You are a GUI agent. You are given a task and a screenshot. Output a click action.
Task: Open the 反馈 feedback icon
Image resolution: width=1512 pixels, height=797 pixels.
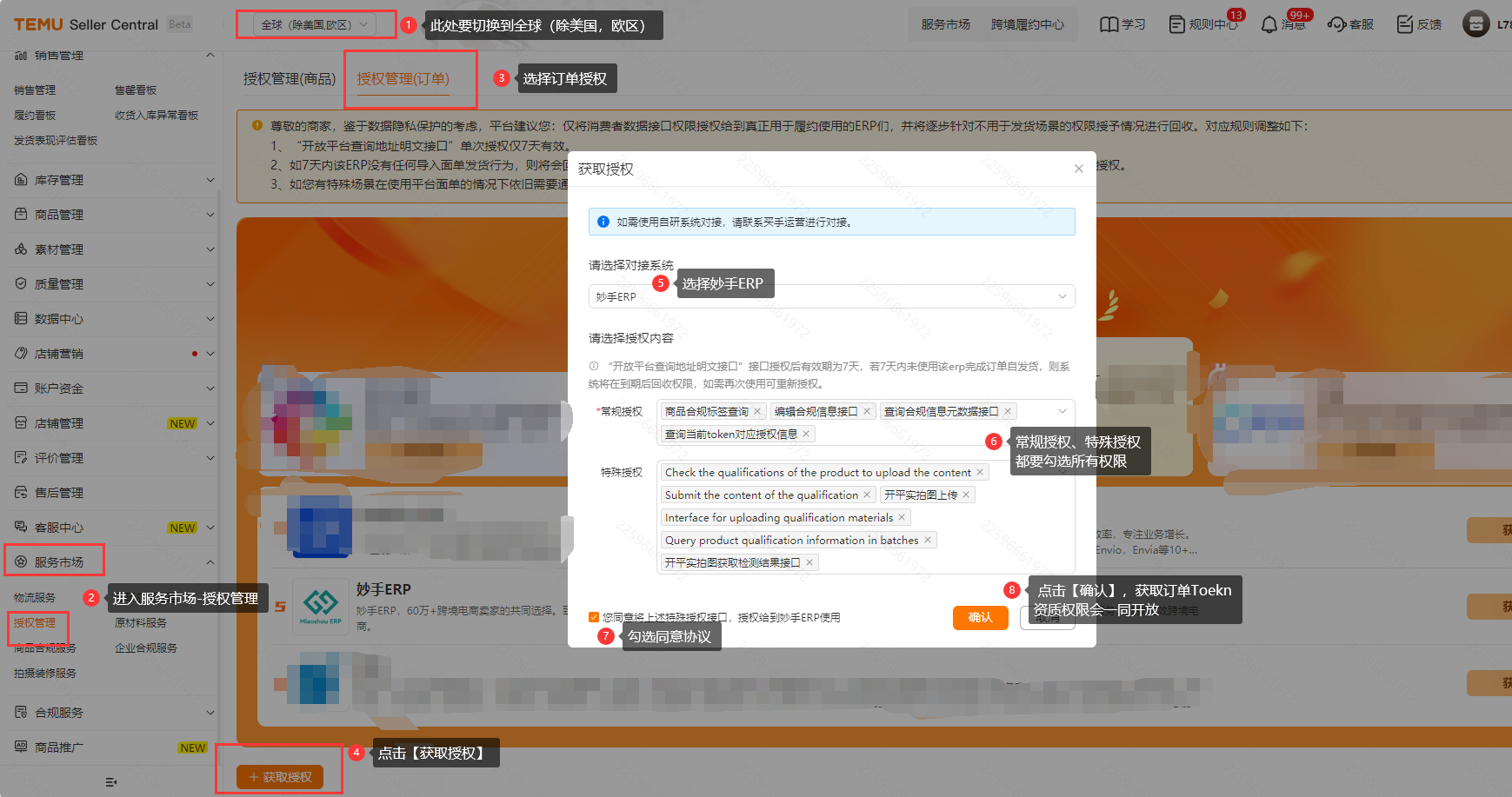(1405, 24)
